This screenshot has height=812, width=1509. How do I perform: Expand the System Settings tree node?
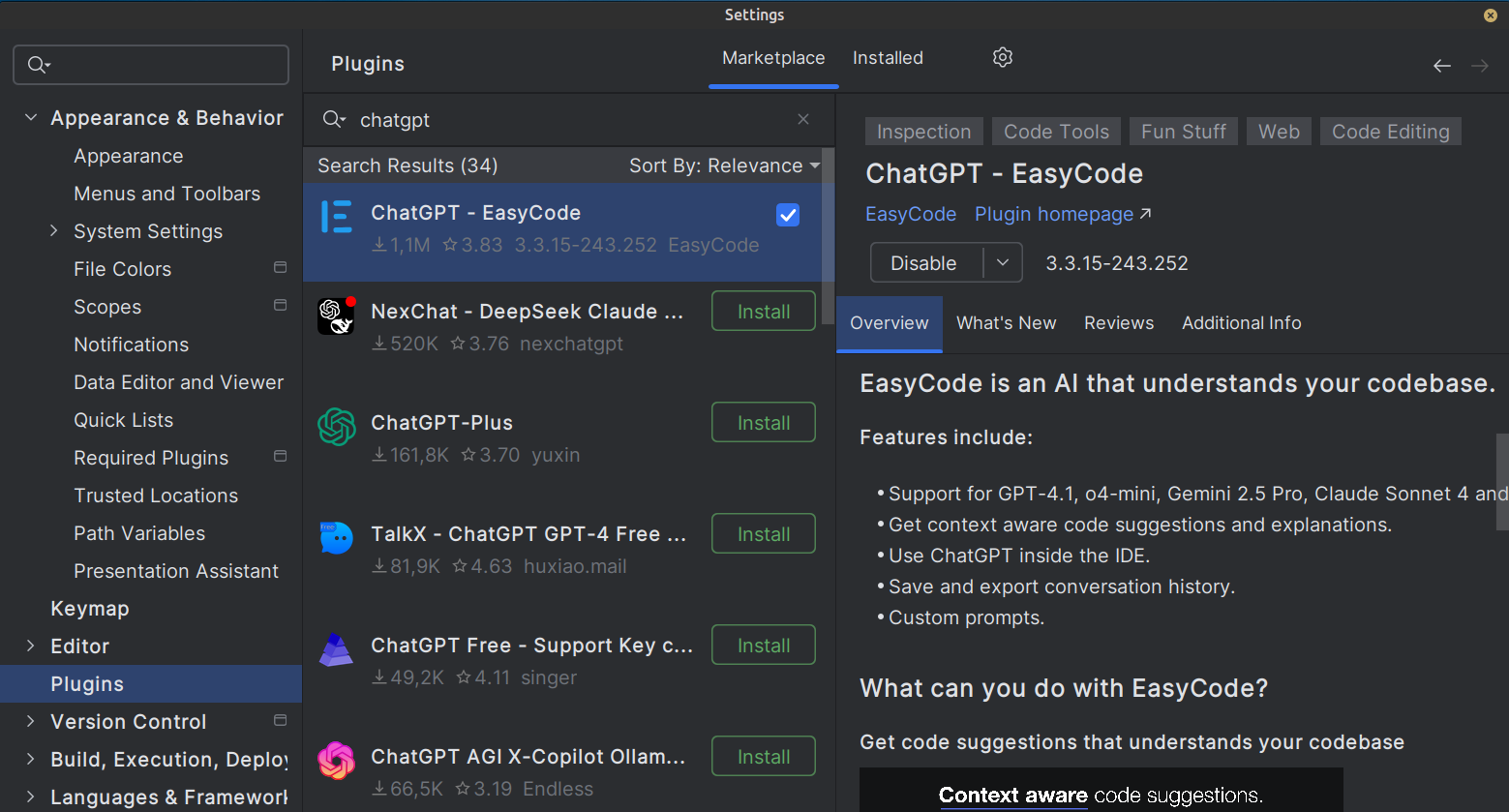click(x=54, y=231)
